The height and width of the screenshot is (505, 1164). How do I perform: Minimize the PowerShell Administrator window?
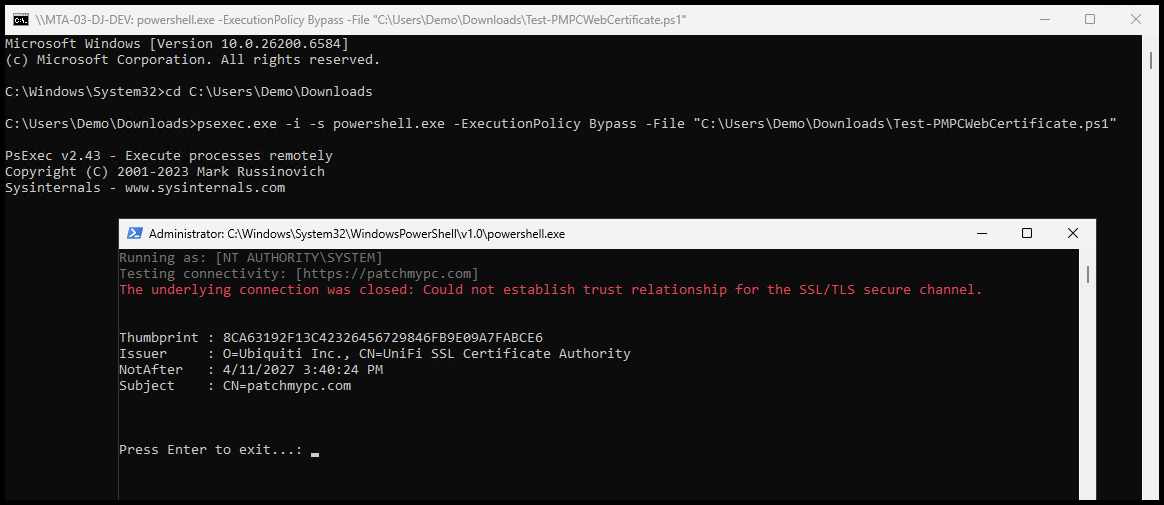[980, 233]
